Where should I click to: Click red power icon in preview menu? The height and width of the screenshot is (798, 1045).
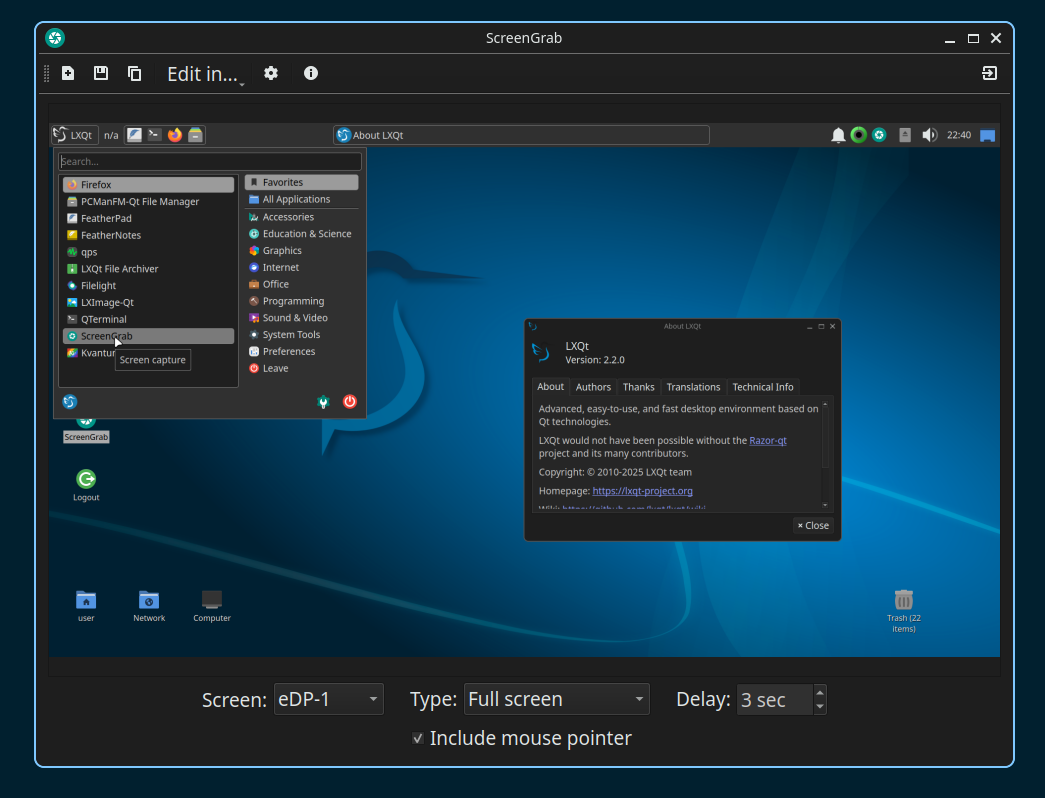tap(350, 401)
